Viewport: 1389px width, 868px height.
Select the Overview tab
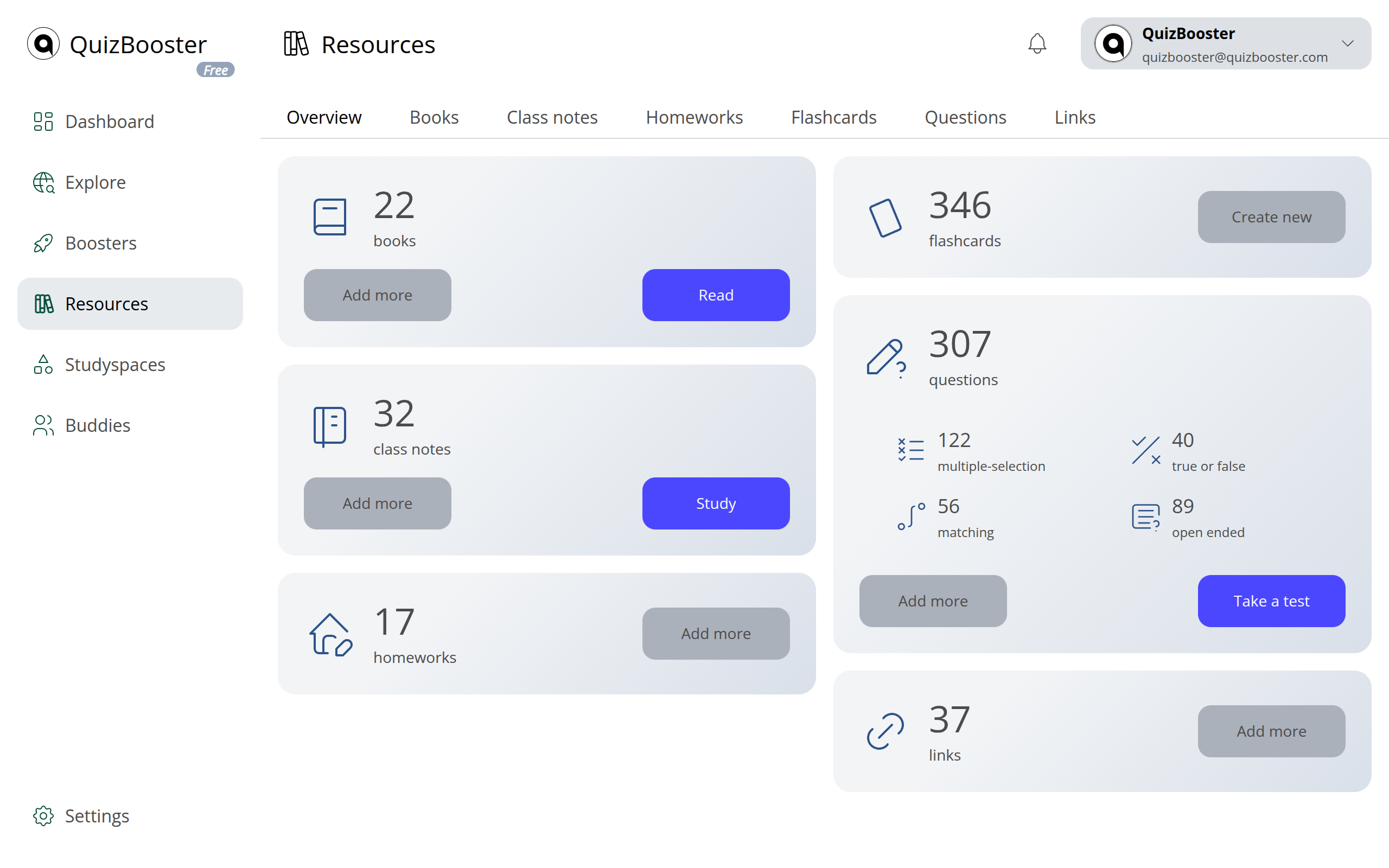[x=324, y=117]
